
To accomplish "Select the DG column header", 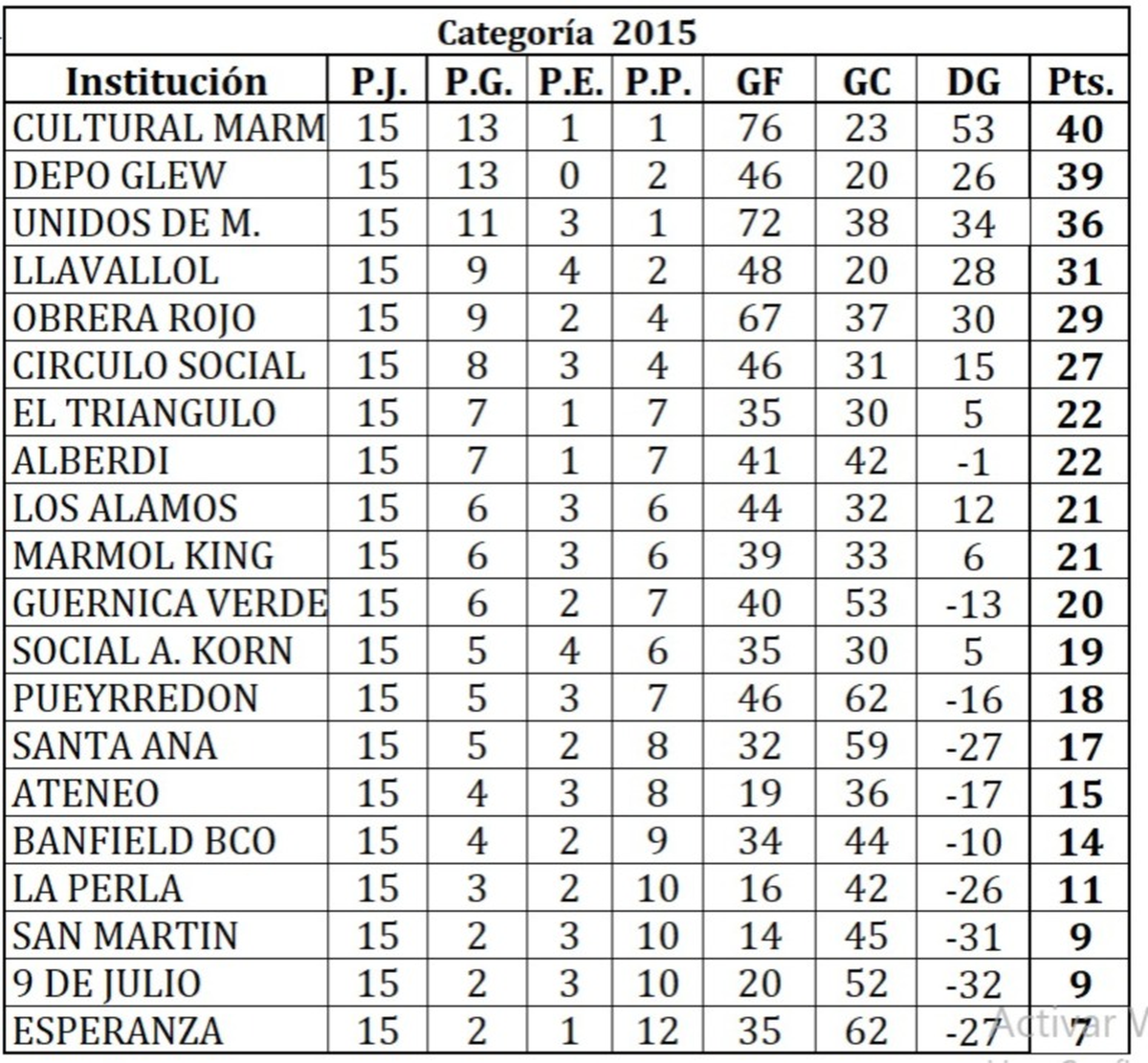I will 972,81.
